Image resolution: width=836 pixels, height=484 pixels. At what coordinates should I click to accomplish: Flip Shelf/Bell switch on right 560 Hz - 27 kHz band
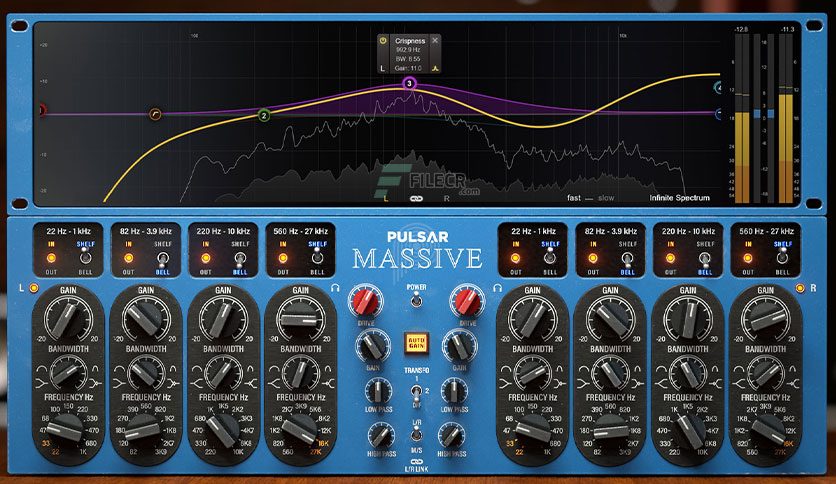point(782,257)
